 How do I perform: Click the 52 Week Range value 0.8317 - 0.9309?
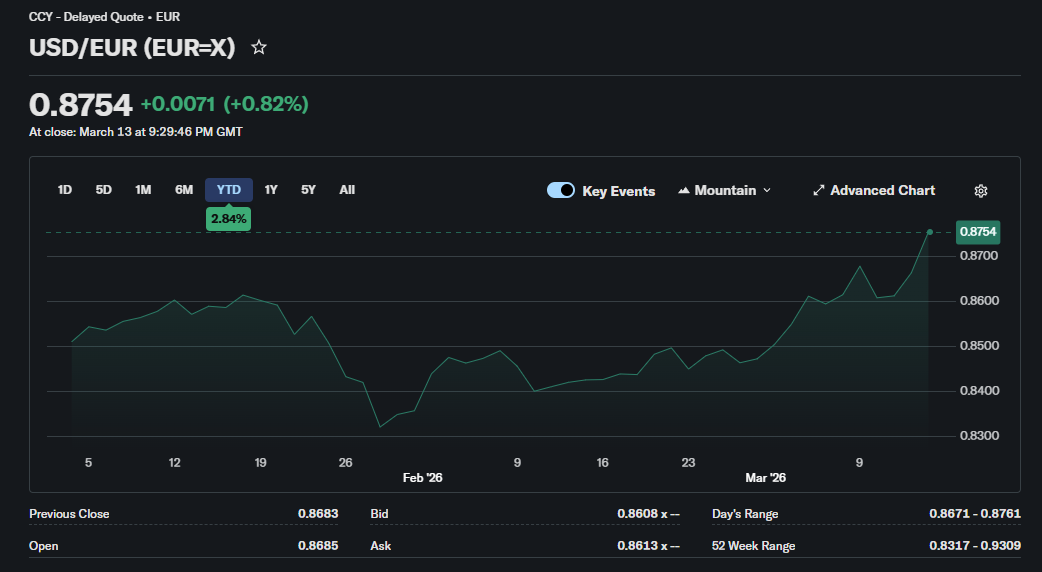[975, 545]
